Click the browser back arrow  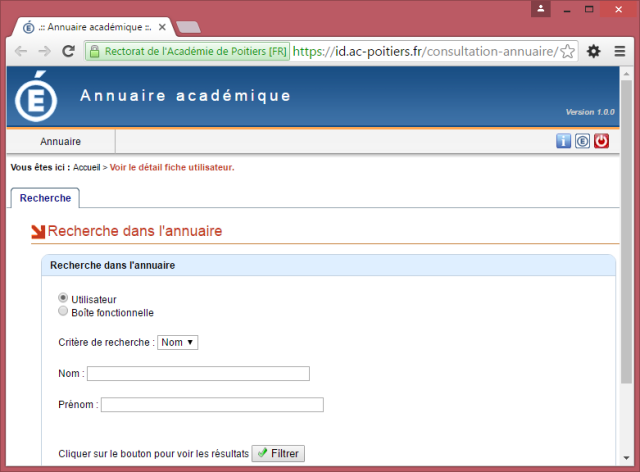(21, 51)
